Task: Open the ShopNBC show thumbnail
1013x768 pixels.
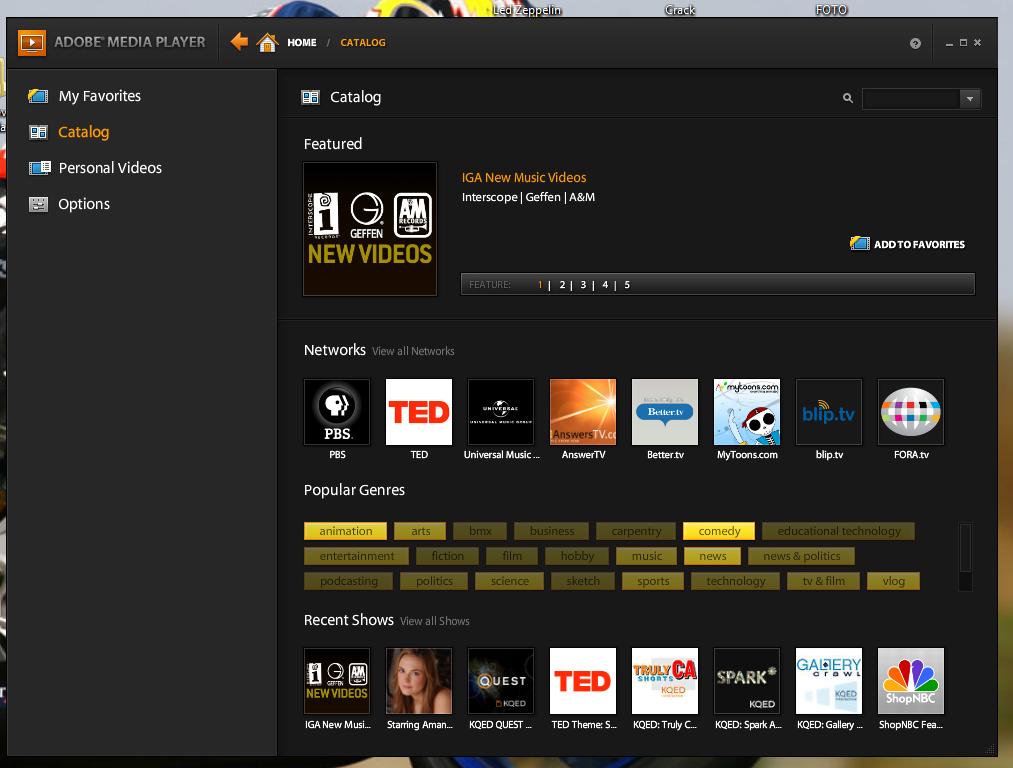Action: (x=911, y=681)
